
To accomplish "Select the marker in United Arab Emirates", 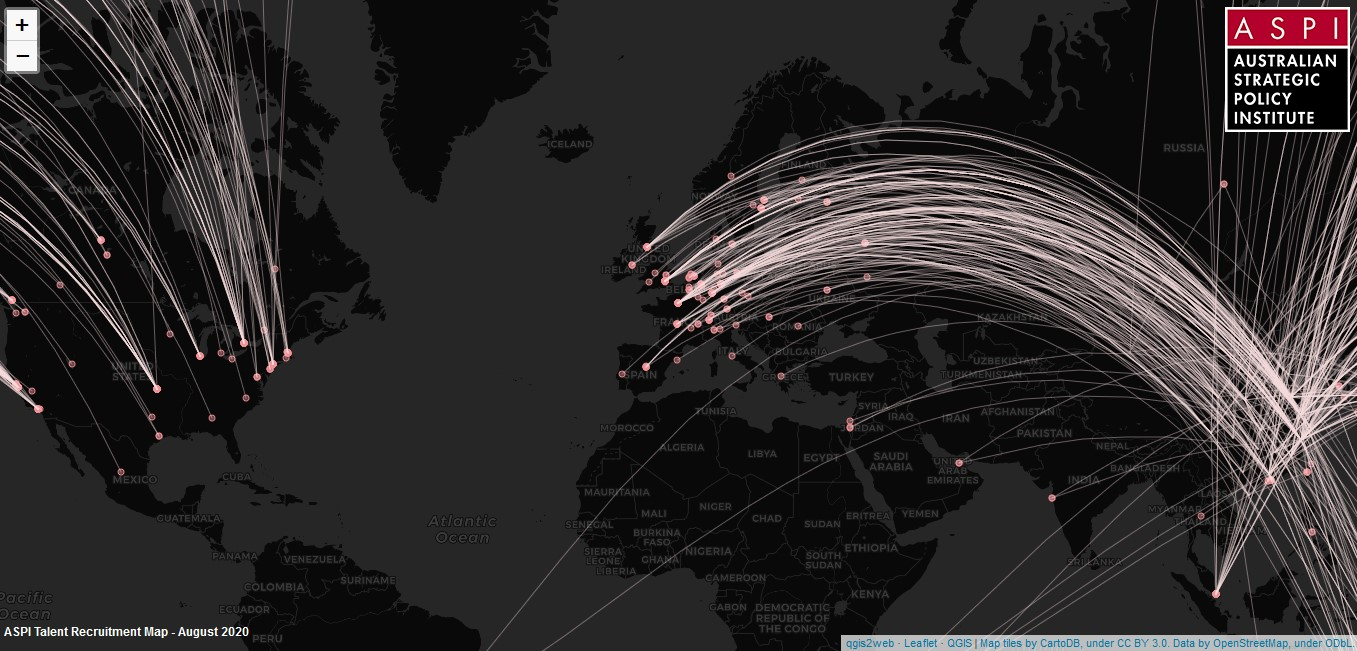I will pyautogui.click(x=958, y=463).
